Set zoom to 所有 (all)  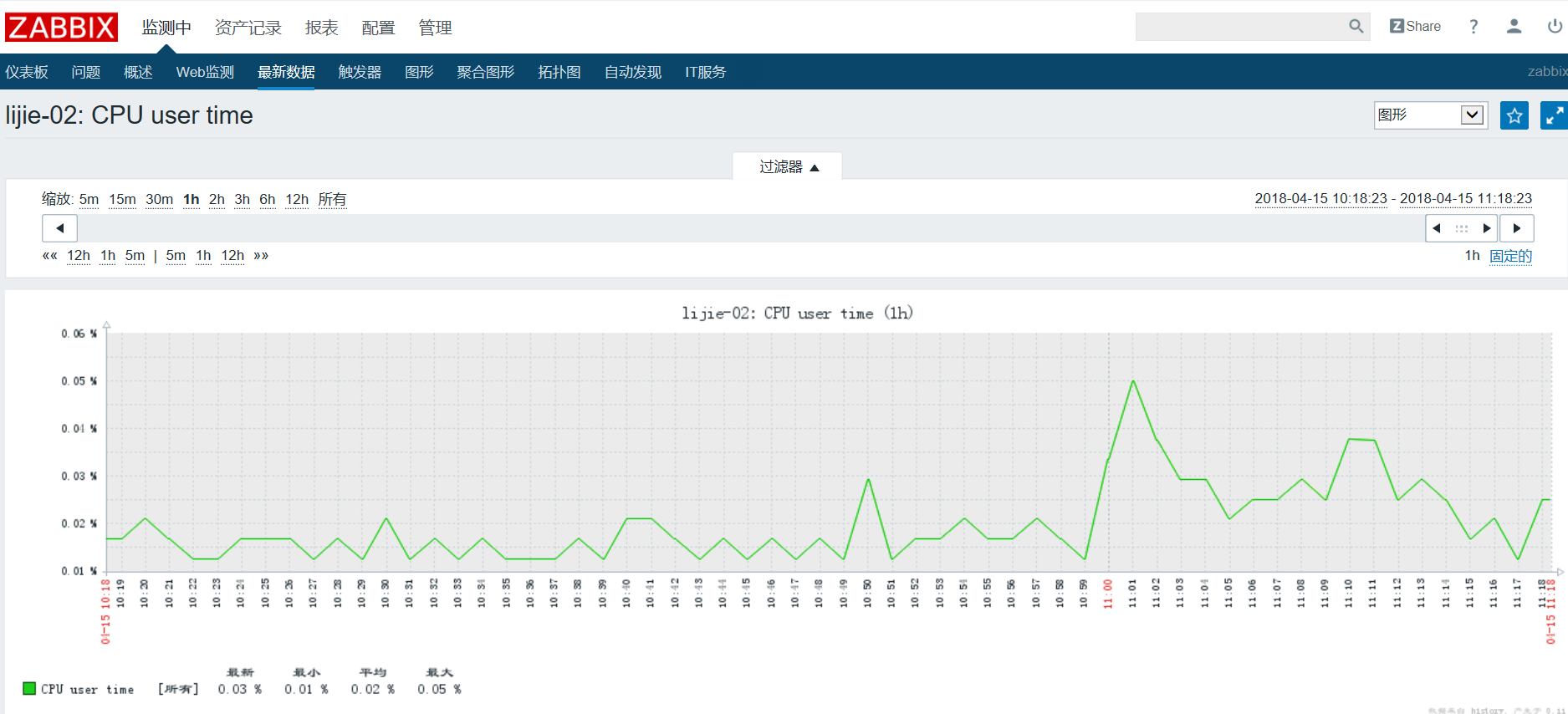click(x=332, y=199)
